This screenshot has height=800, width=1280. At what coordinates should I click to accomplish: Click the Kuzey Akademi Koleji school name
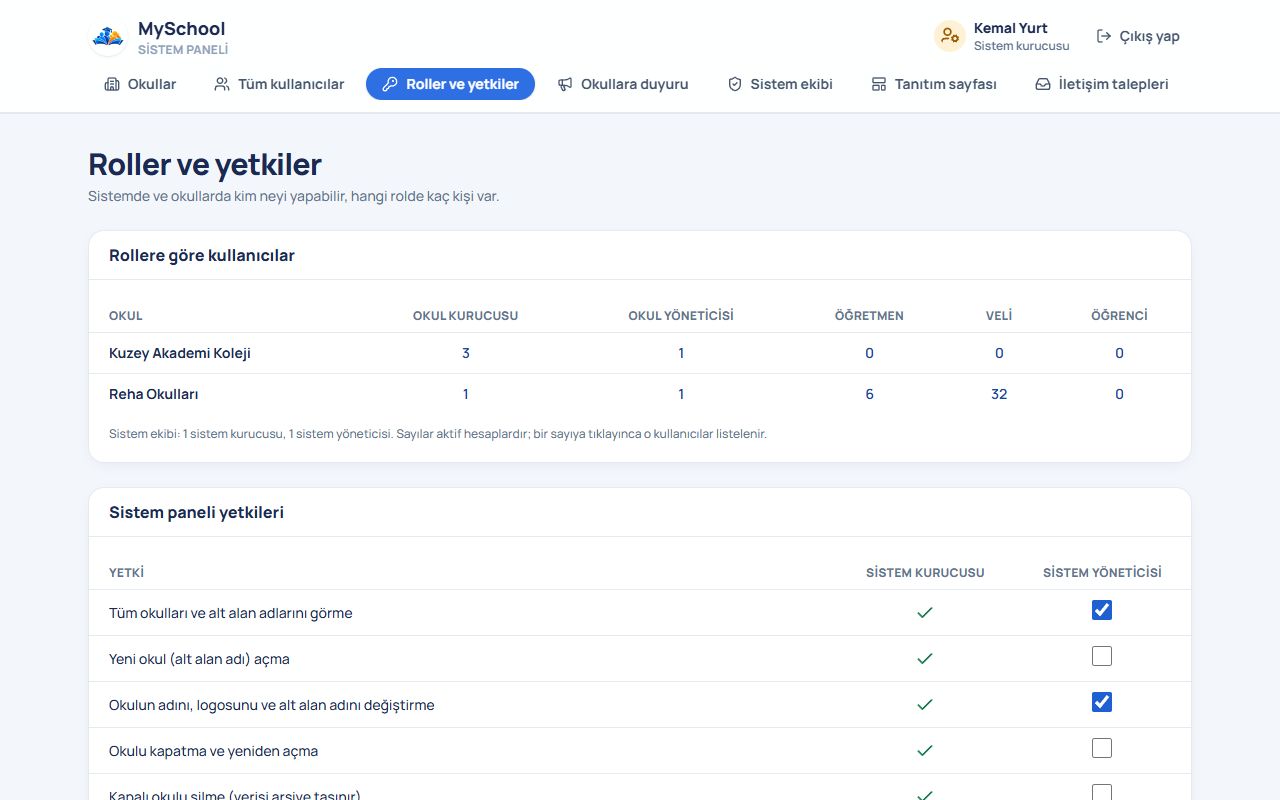[180, 353]
